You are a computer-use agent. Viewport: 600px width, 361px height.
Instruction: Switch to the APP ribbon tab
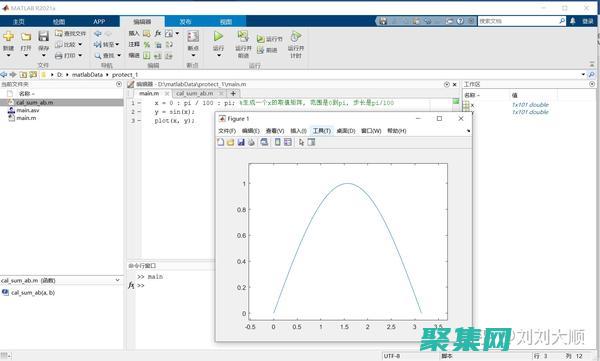[99, 22]
